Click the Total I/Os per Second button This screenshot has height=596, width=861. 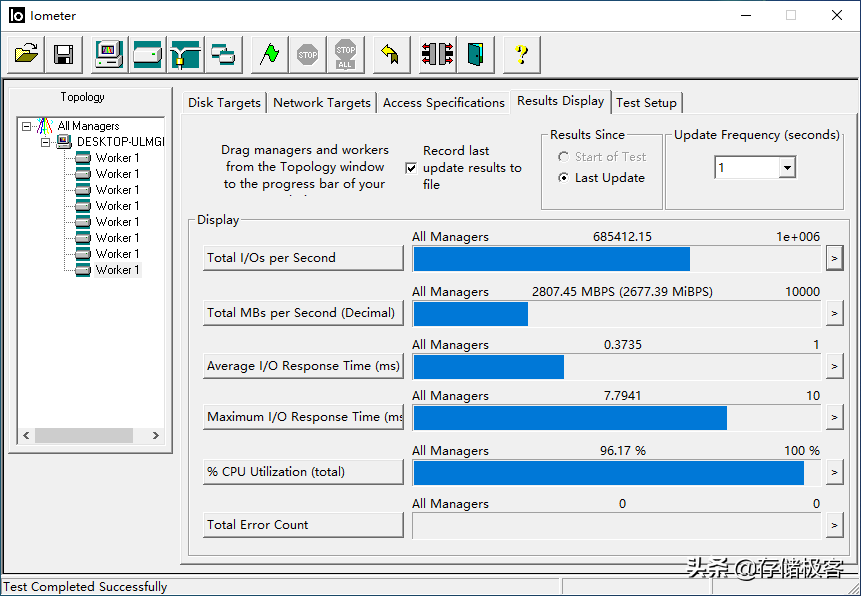(303, 258)
